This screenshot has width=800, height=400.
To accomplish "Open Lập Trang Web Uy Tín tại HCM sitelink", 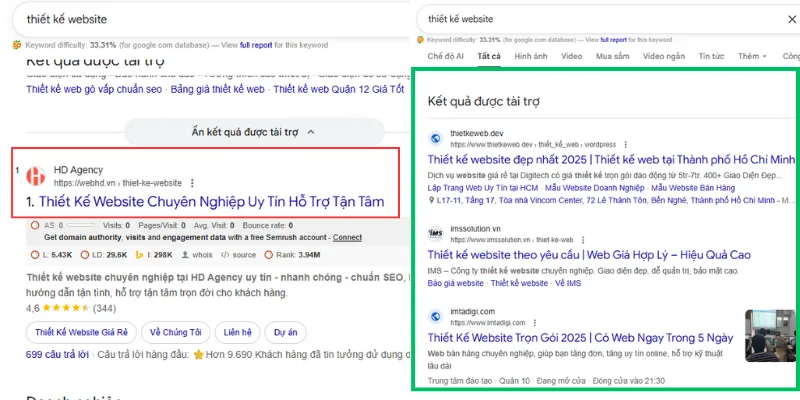I will click(x=482, y=188).
